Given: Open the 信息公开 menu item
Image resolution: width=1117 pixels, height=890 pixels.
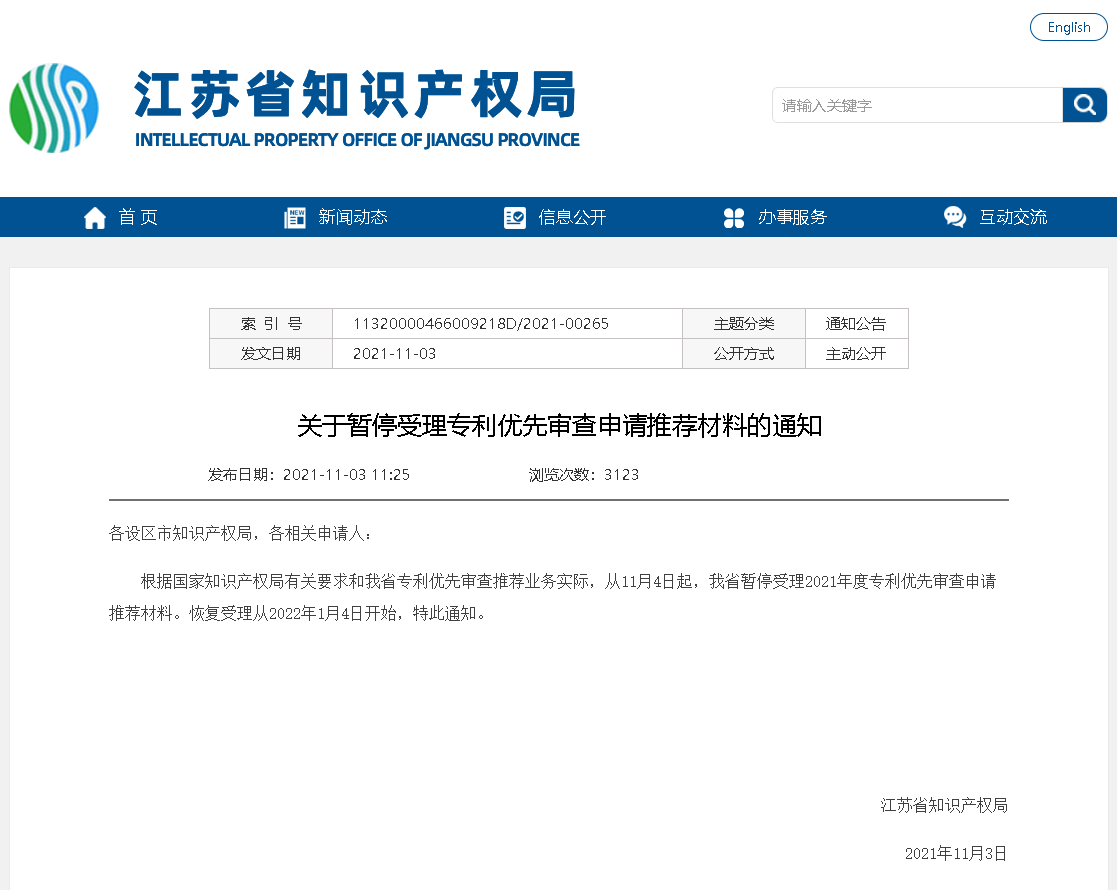Looking at the screenshot, I should pos(572,217).
